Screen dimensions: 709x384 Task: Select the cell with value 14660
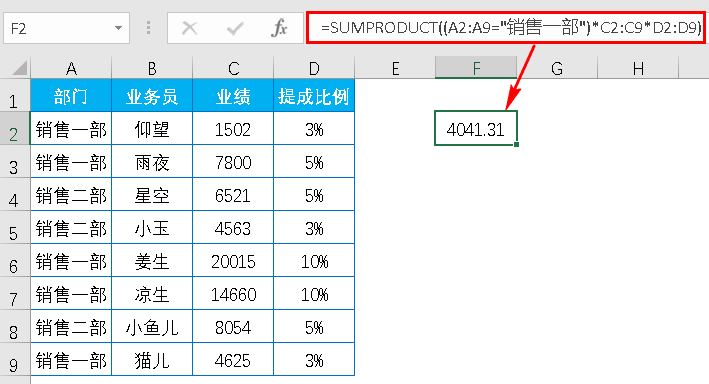click(233, 294)
